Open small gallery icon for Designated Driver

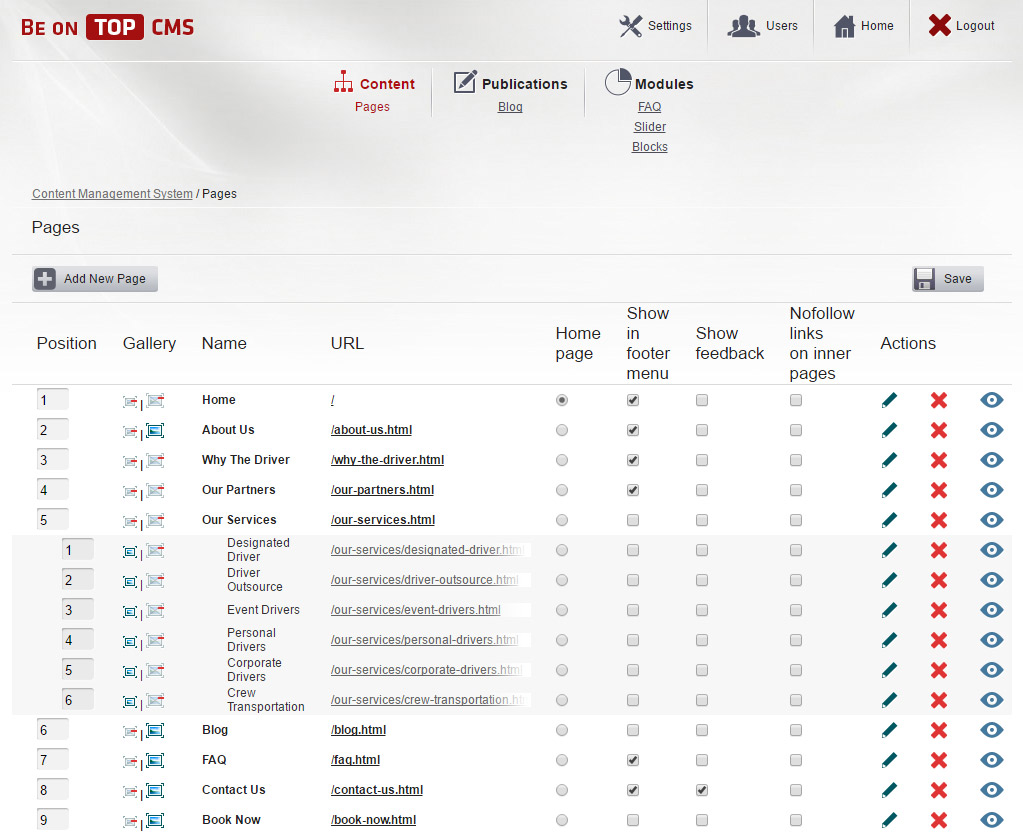pyautogui.click(x=130, y=551)
